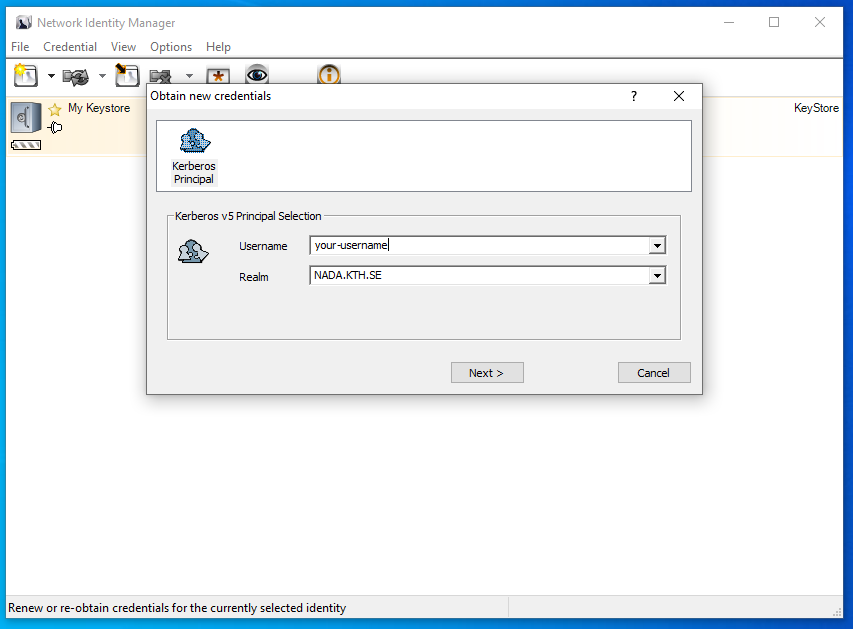
Task: Click the Import credentials toolbar icon
Action: coord(127,76)
